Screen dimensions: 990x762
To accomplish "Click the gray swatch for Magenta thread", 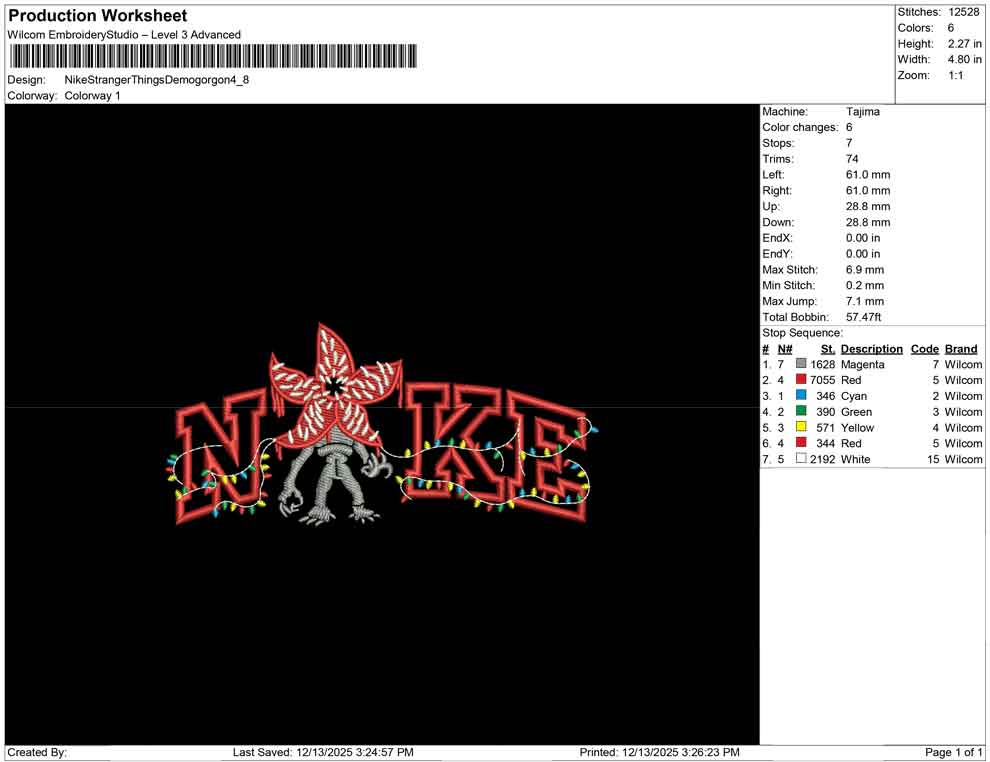I will 801,365.
